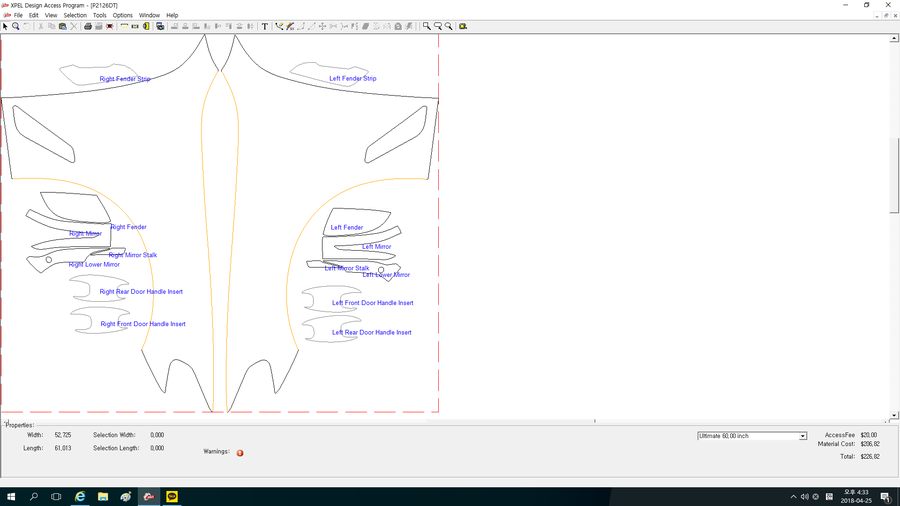Viewport: 900px width, 506px height.
Task: Click the printer icon
Action: click(88, 26)
